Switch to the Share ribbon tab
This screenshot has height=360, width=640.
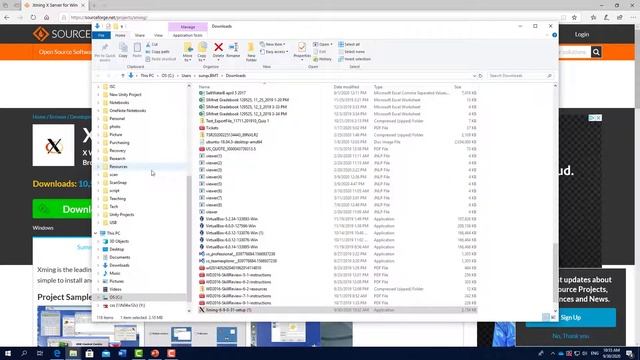click(140, 36)
